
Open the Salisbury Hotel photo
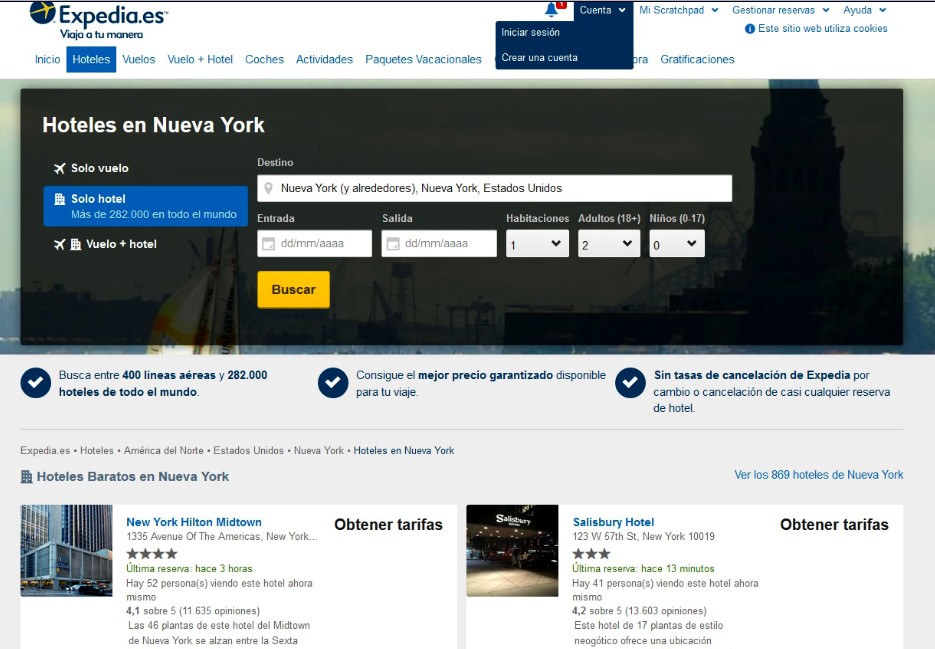click(512, 550)
